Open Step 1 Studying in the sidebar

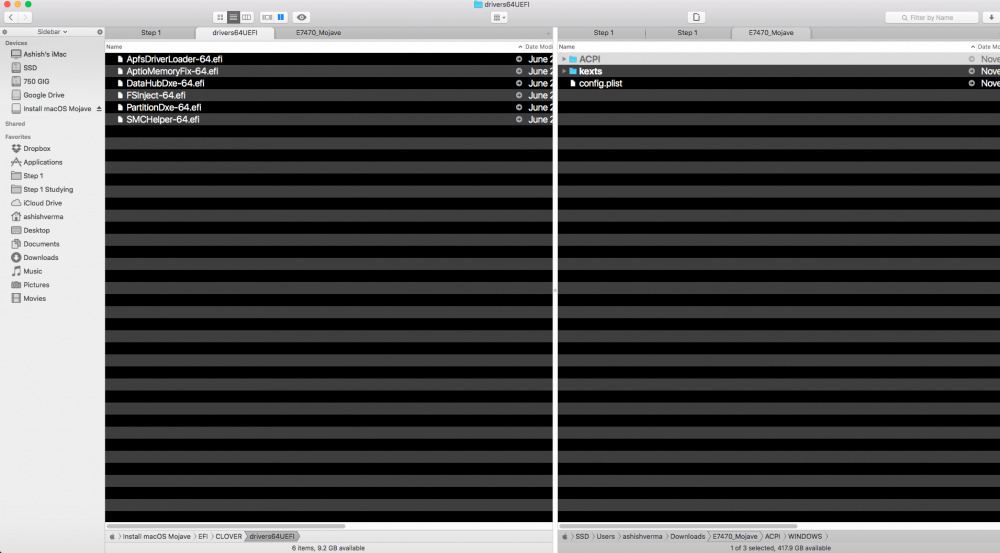tap(42, 189)
